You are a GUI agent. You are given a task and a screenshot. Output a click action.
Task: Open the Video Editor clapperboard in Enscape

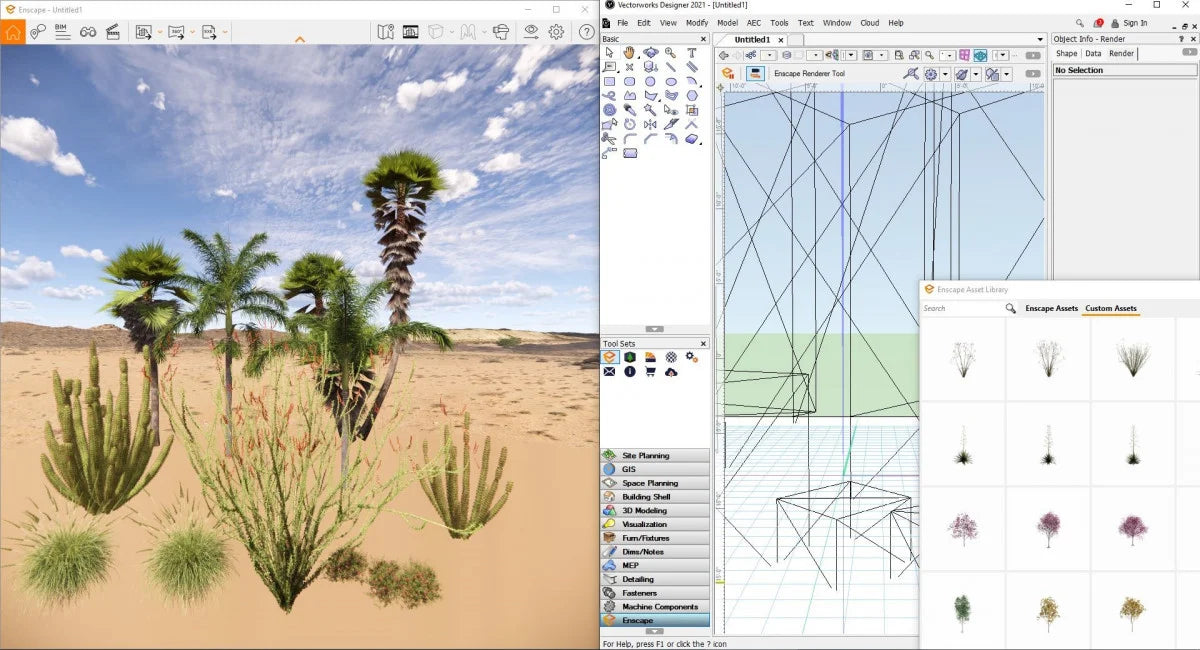click(112, 32)
